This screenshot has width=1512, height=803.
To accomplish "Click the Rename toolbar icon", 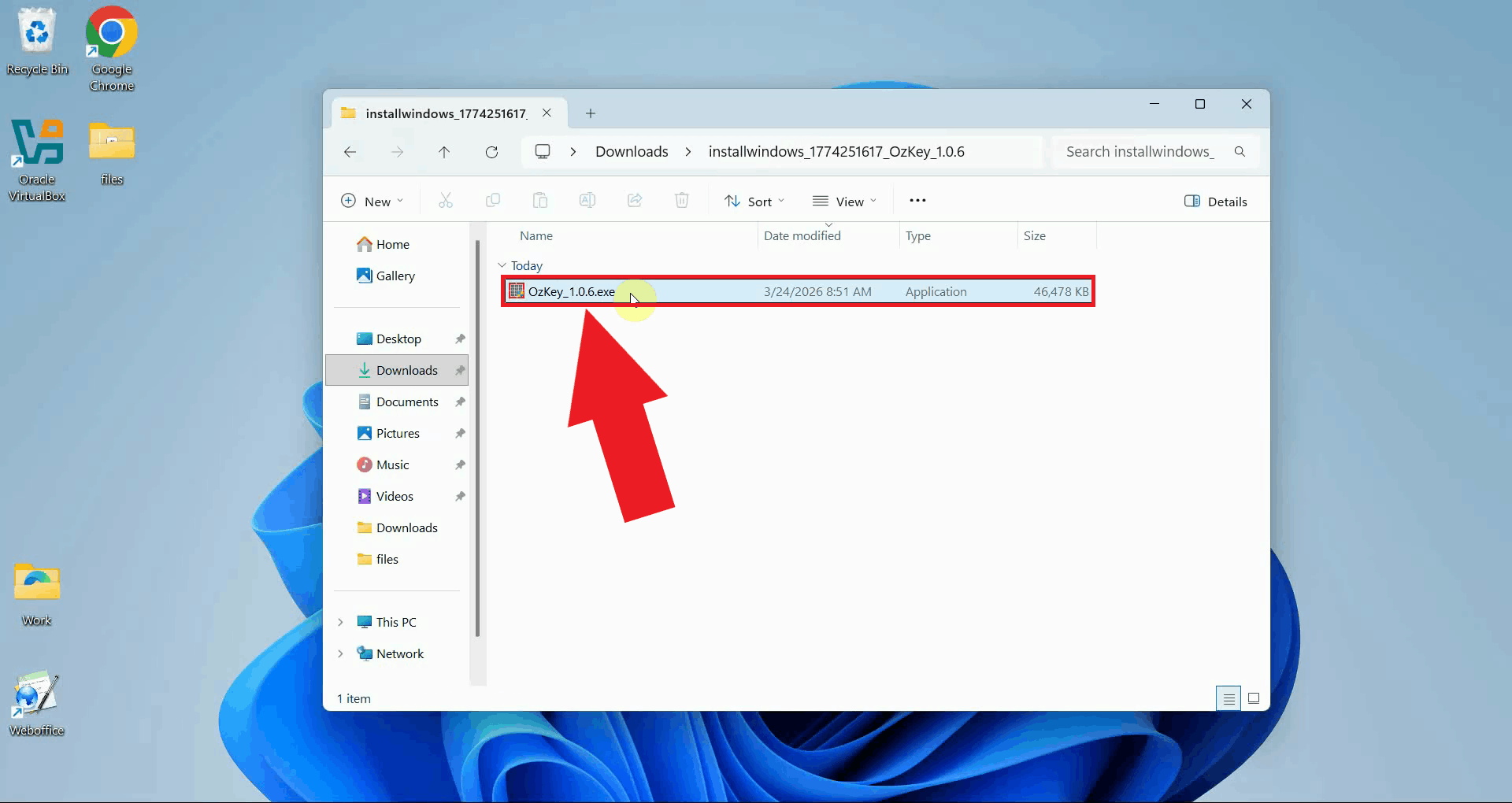I will point(587,201).
